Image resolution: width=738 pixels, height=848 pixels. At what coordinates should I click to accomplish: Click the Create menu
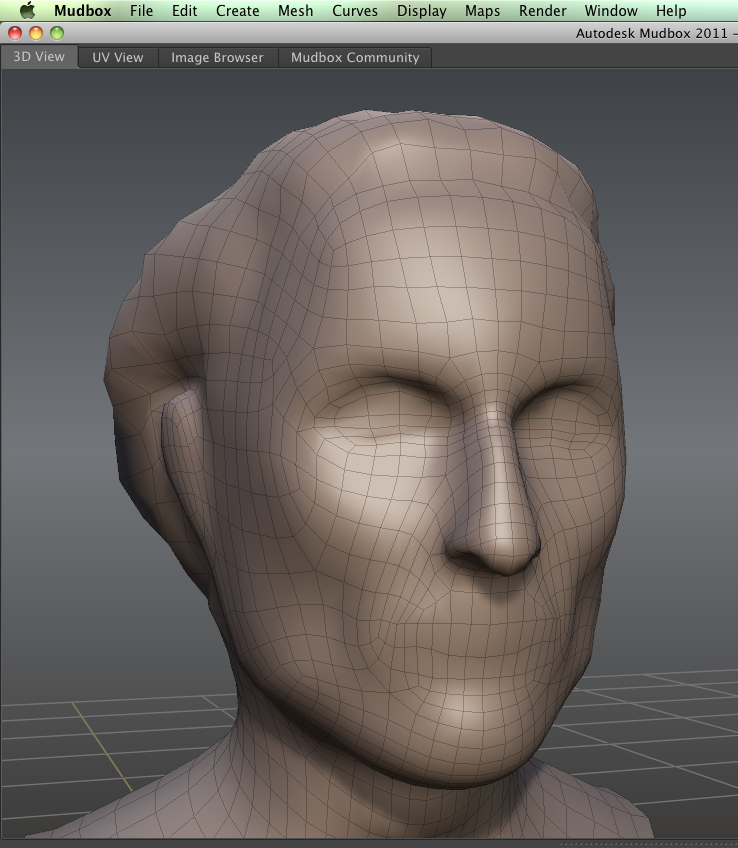tap(237, 11)
